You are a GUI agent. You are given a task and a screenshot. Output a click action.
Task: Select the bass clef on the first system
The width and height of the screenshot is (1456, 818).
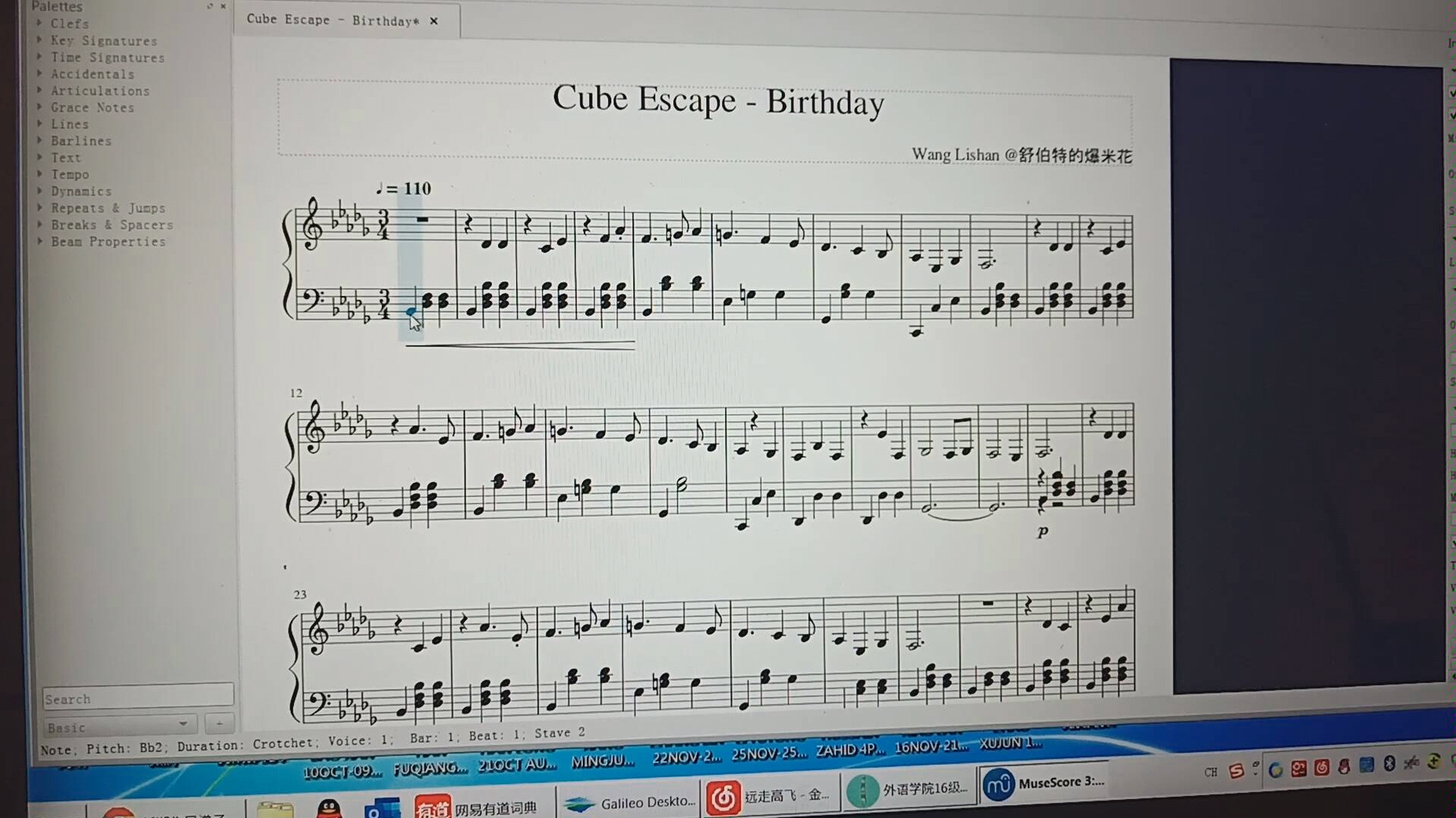coord(313,300)
